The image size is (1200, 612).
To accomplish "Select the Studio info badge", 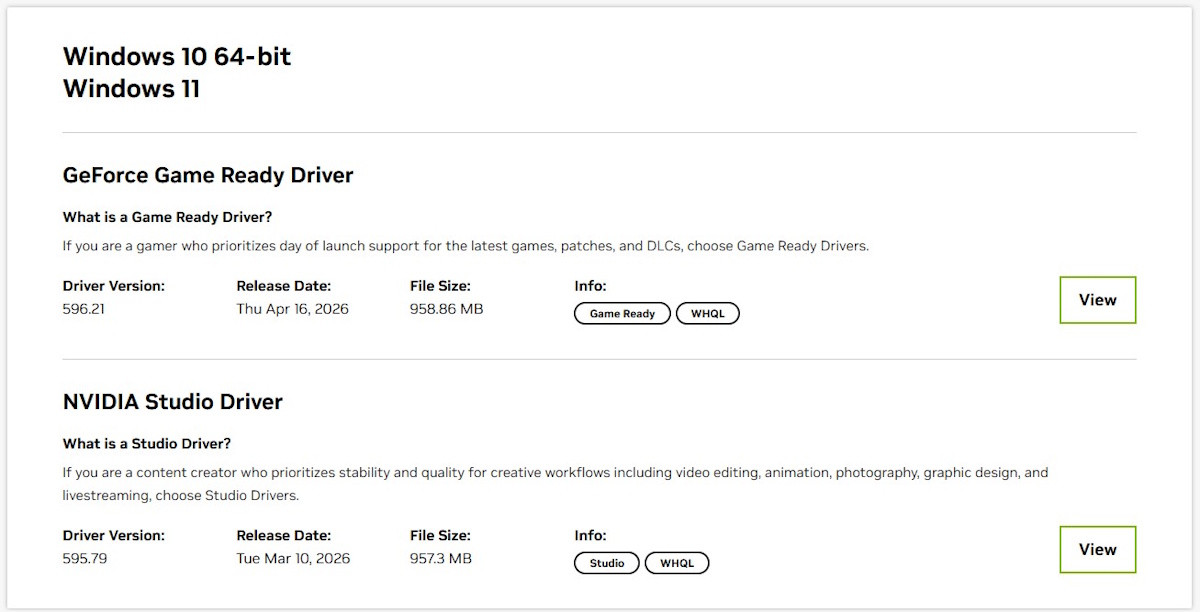I will (606, 563).
